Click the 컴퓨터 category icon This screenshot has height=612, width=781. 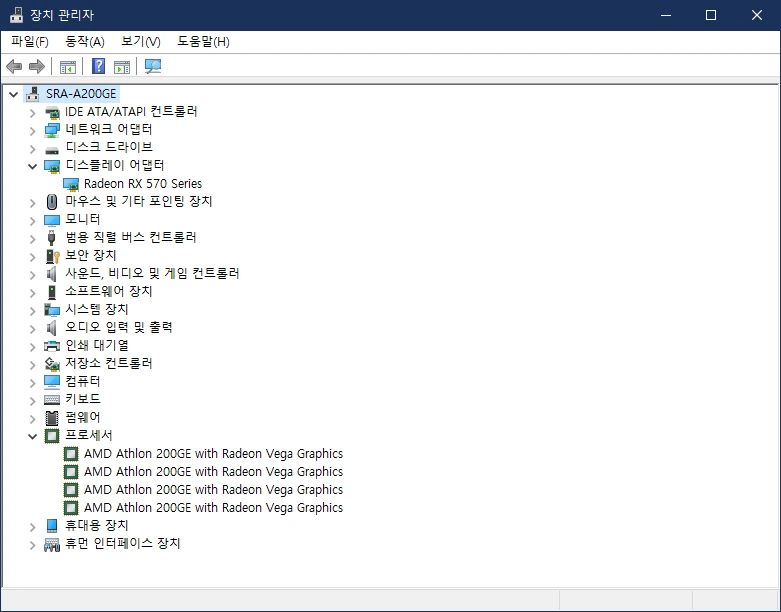coord(52,382)
